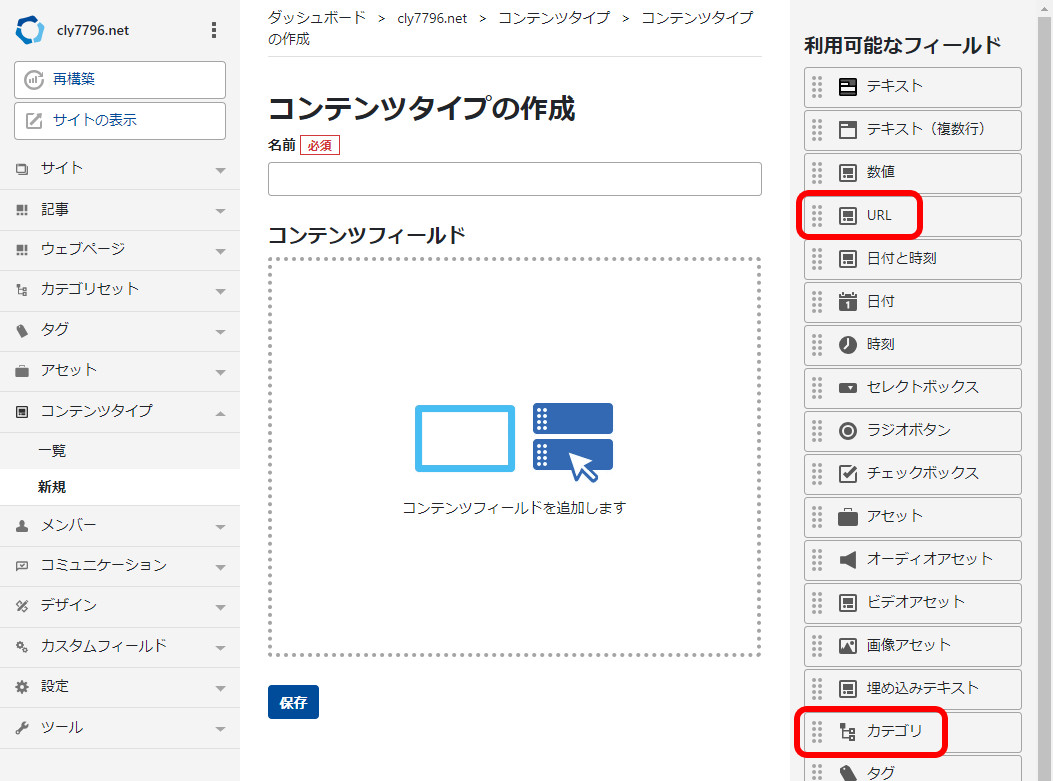
Task: Collapse the コンテンツタイプ sidebar section
Action: [220, 412]
